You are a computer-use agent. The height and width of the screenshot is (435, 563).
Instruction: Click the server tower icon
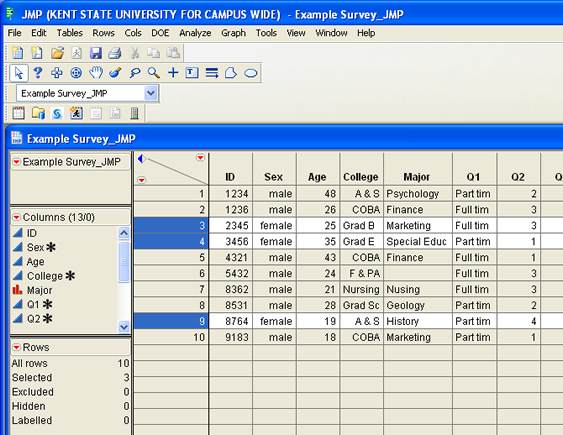pos(134,113)
